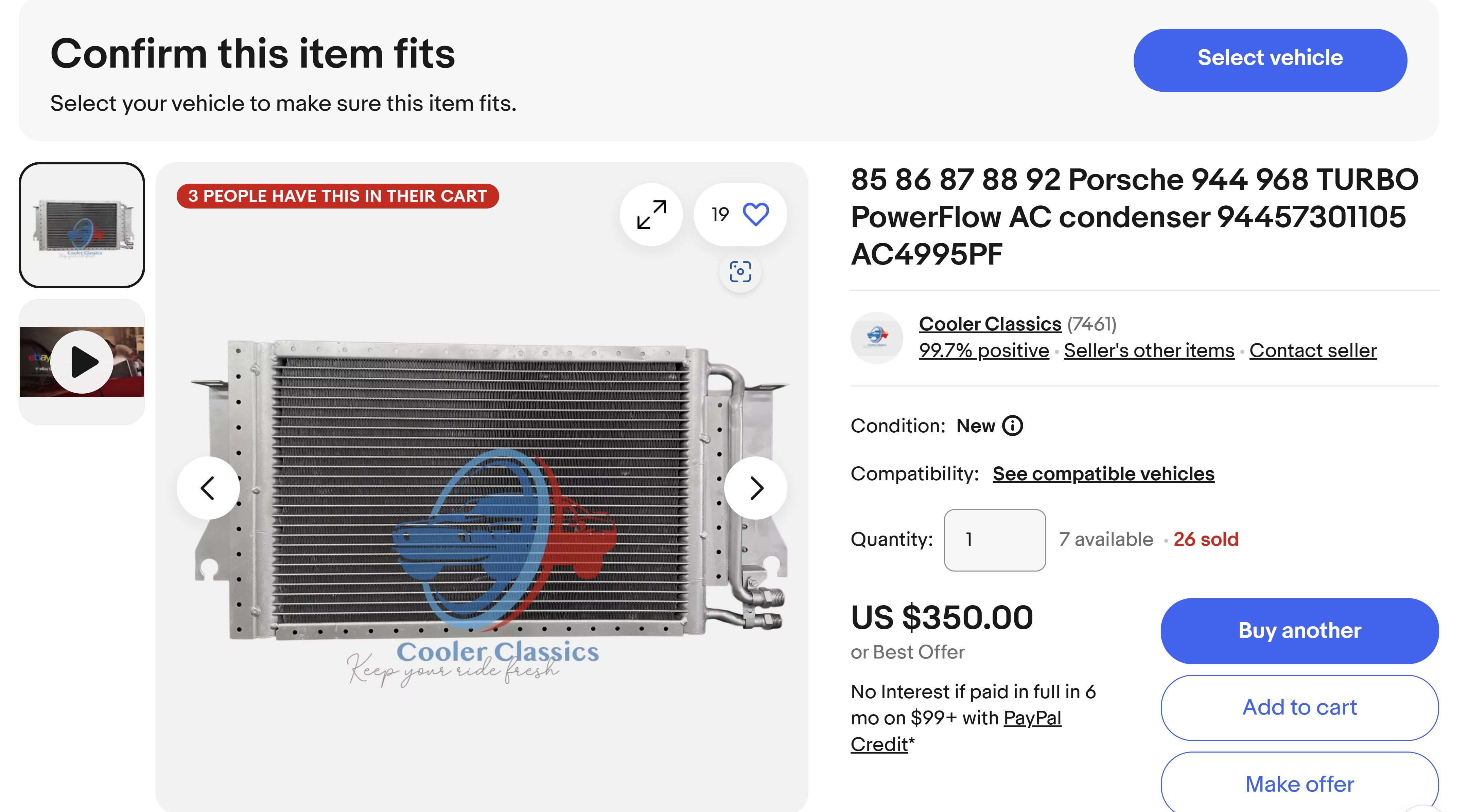
Task: Add item to watchlist with heart icon
Action: (x=755, y=215)
